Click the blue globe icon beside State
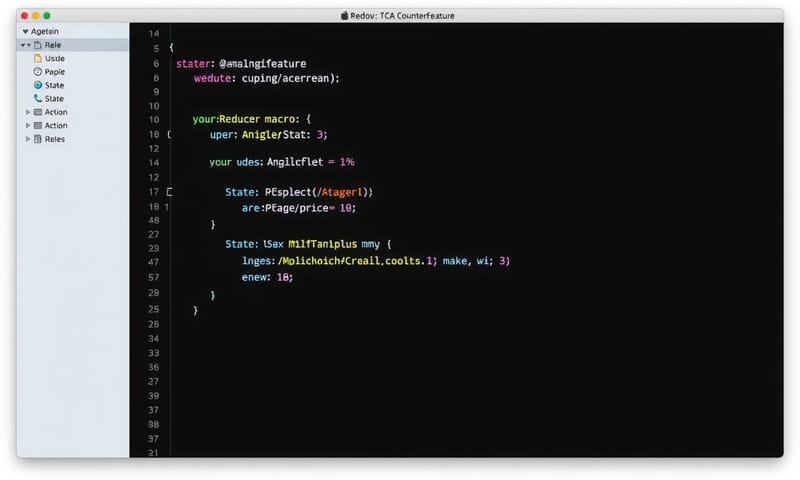This screenshot has height=480, width=800. point(38,86)
